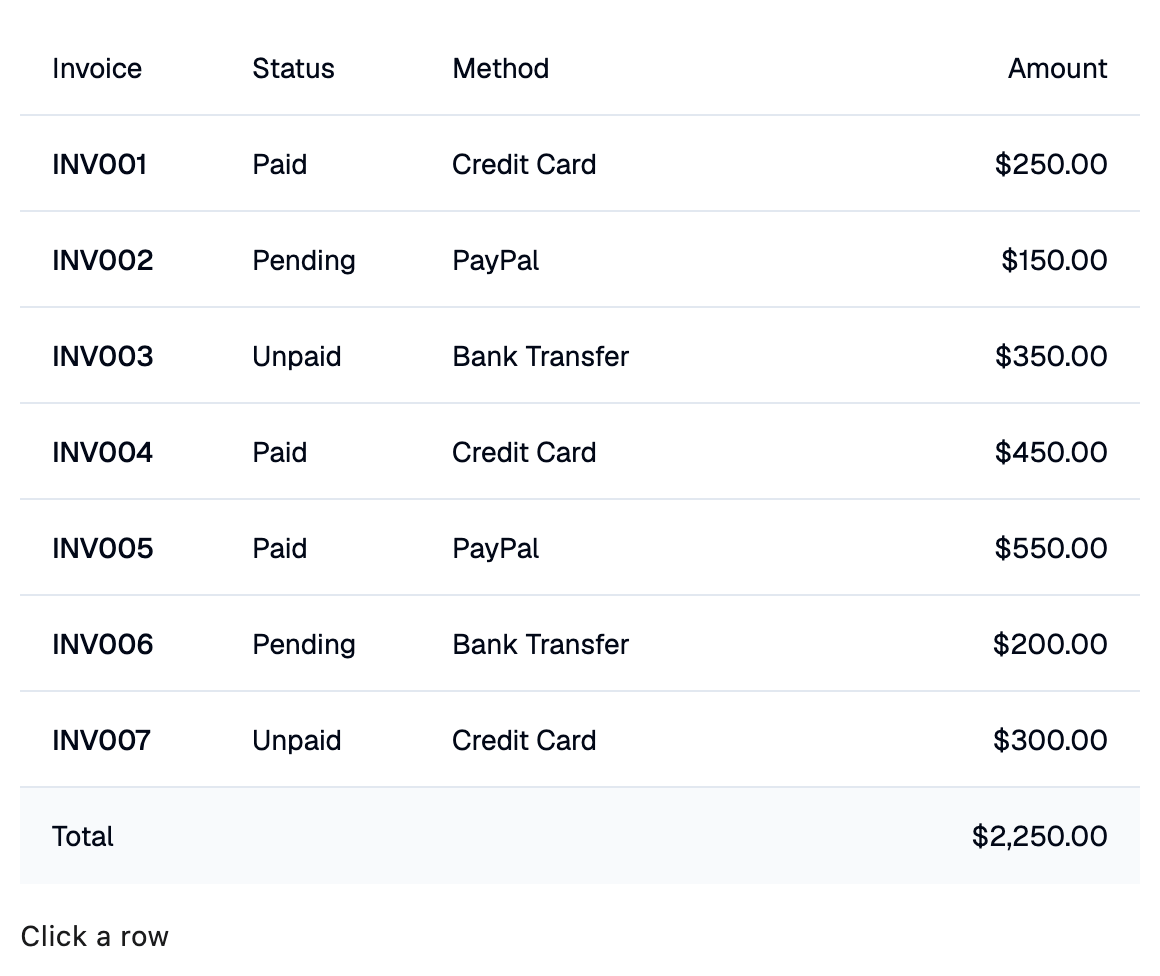
Task: Click the Status column header
Action: [293, 69]
